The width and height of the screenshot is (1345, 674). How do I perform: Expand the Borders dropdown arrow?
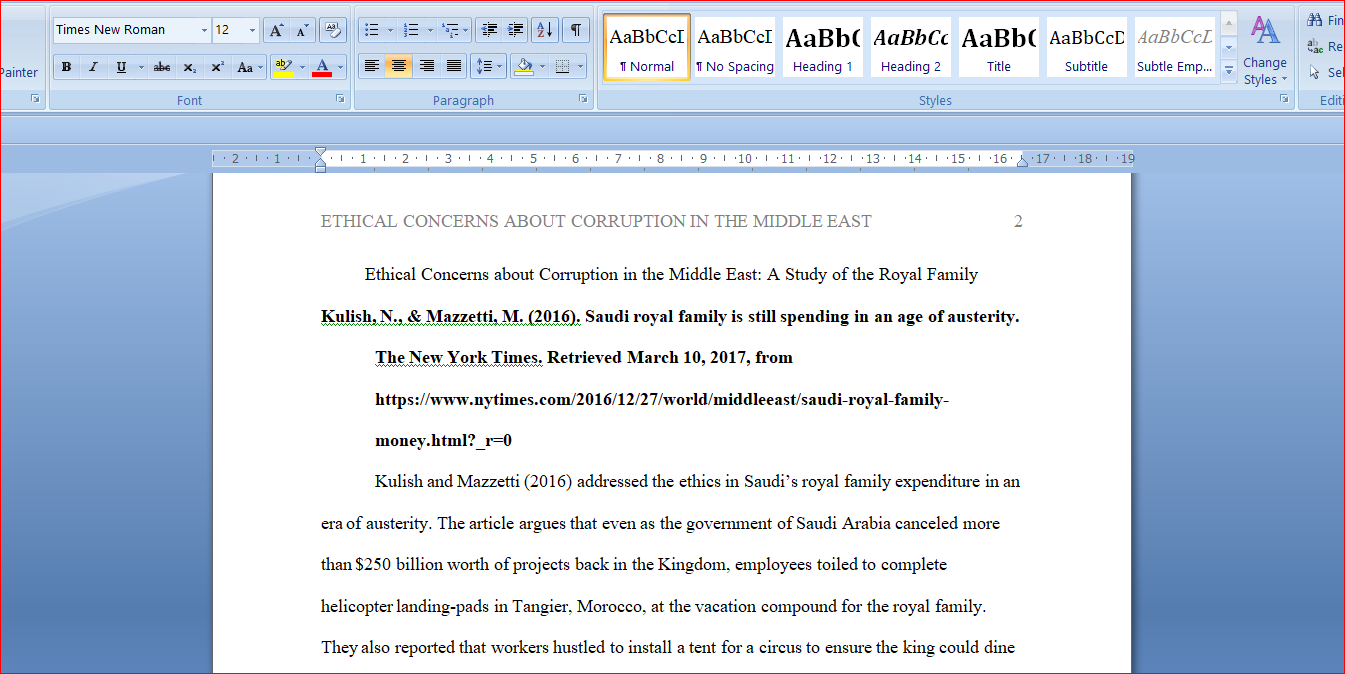click(x=581, y=67)
